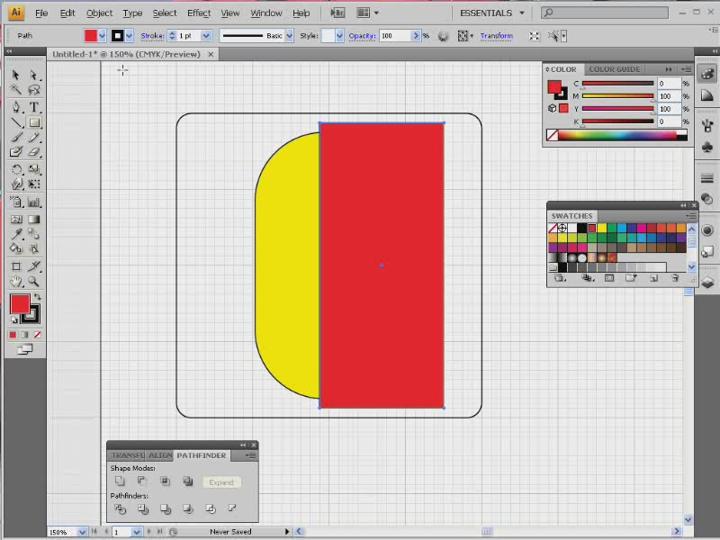Click the Unite shape mode icon
The width and height of the screenshot is (720, 540).
click(x=120, y=481)
